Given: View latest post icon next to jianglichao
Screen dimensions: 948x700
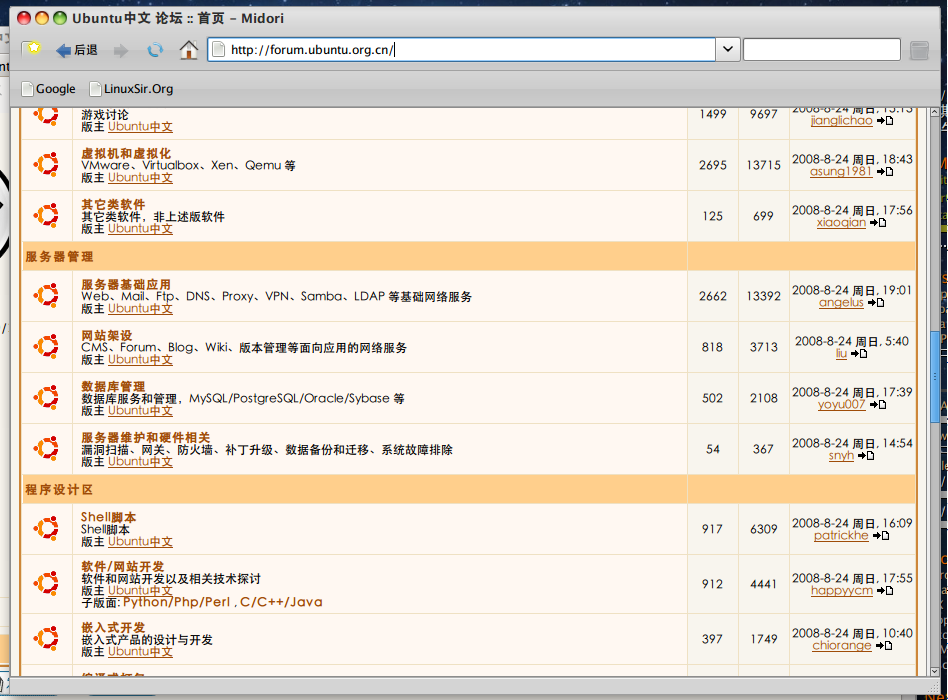Looking at the screenshot, I should pyautogui.click(x=885, y=121).
